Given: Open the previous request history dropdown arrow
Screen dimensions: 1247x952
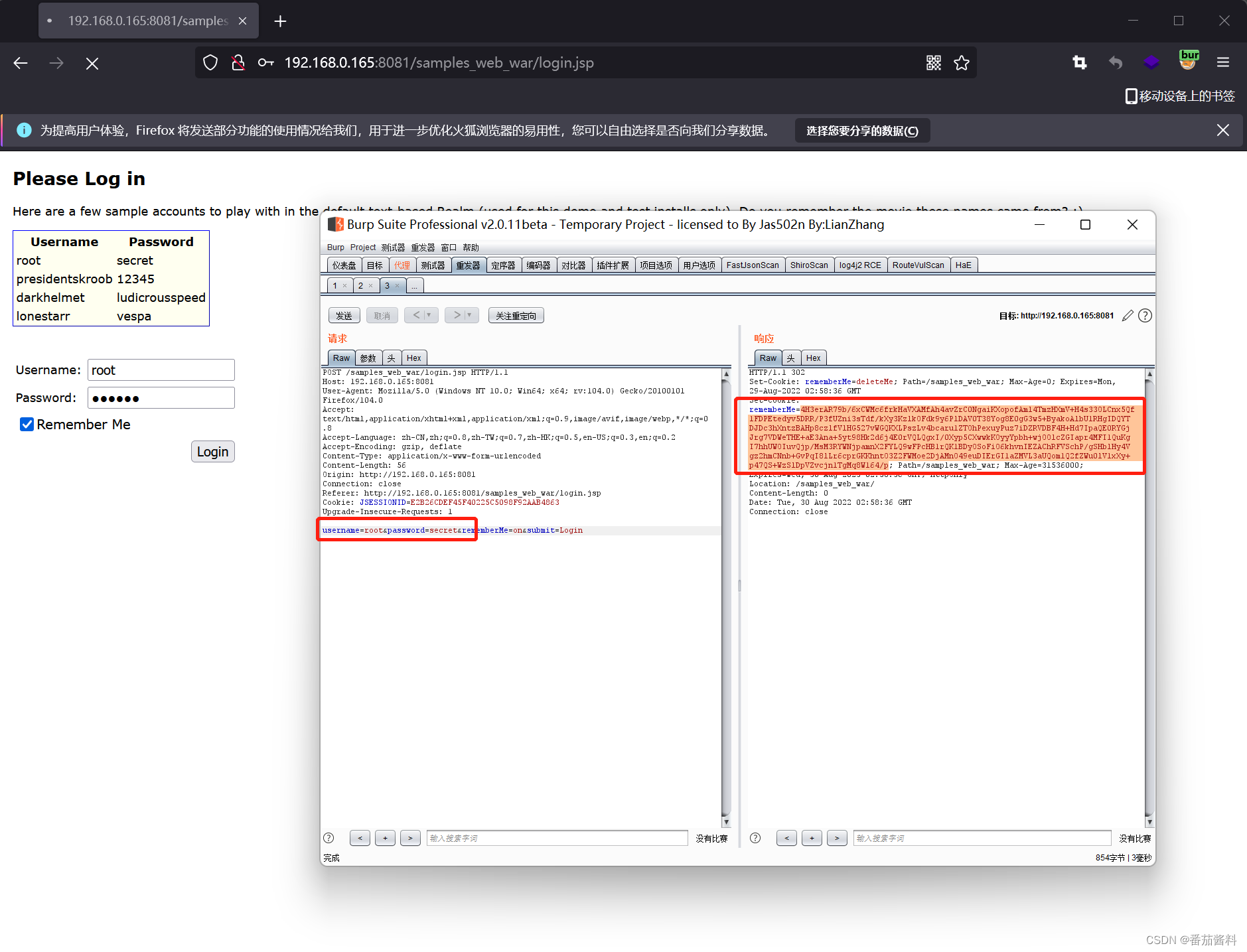Looking at the screenshot, I should pyautogui.click(x=429, y=315).
